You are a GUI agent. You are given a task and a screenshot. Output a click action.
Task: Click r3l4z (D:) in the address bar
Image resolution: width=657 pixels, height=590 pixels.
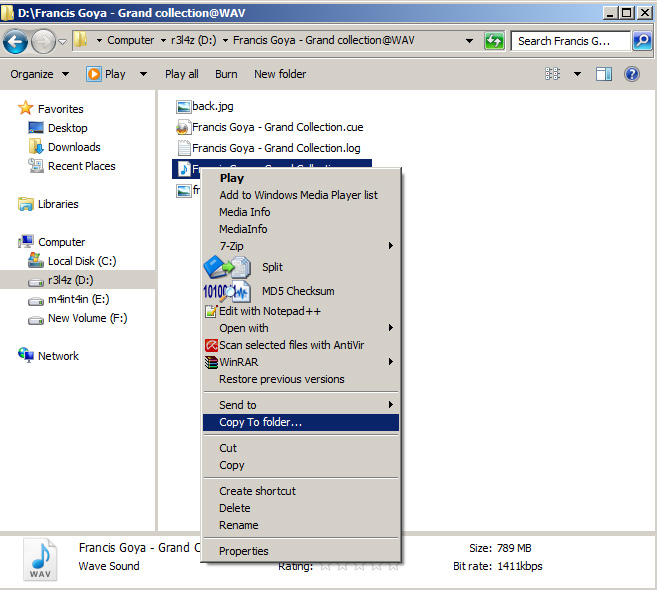(194, 40)
